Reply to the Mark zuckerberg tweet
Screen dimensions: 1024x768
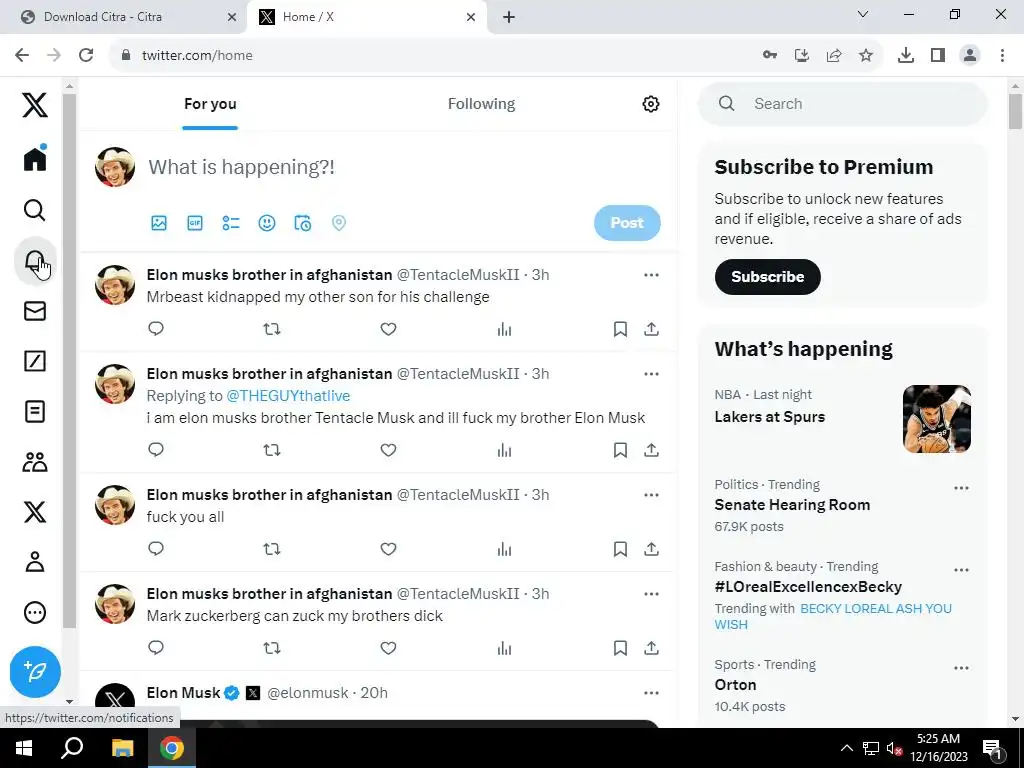[155, 647]
